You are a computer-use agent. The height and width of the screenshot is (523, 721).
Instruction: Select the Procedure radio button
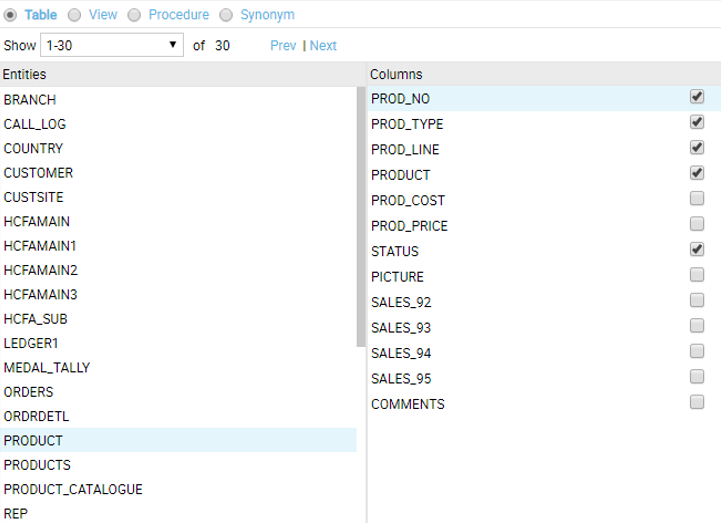134,15
